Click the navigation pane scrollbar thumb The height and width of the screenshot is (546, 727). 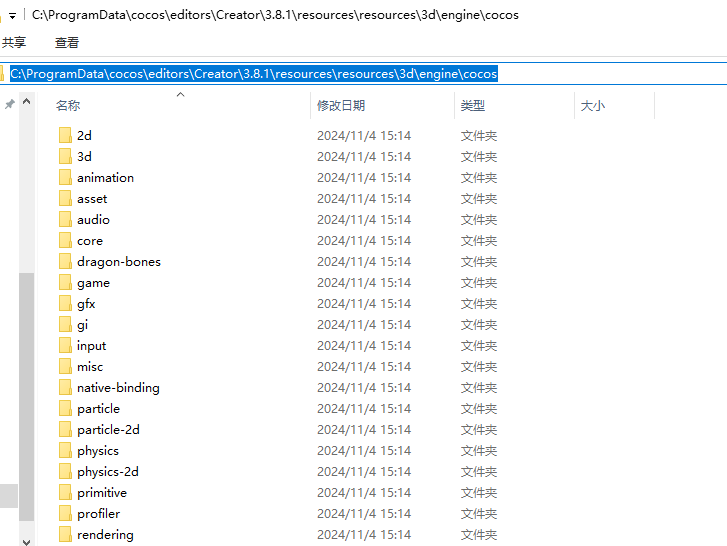coord(26,397)
